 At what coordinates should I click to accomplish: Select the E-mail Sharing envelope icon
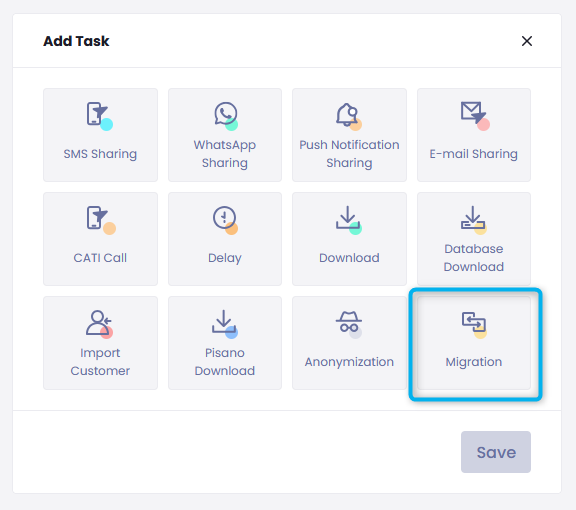[475, 116]
